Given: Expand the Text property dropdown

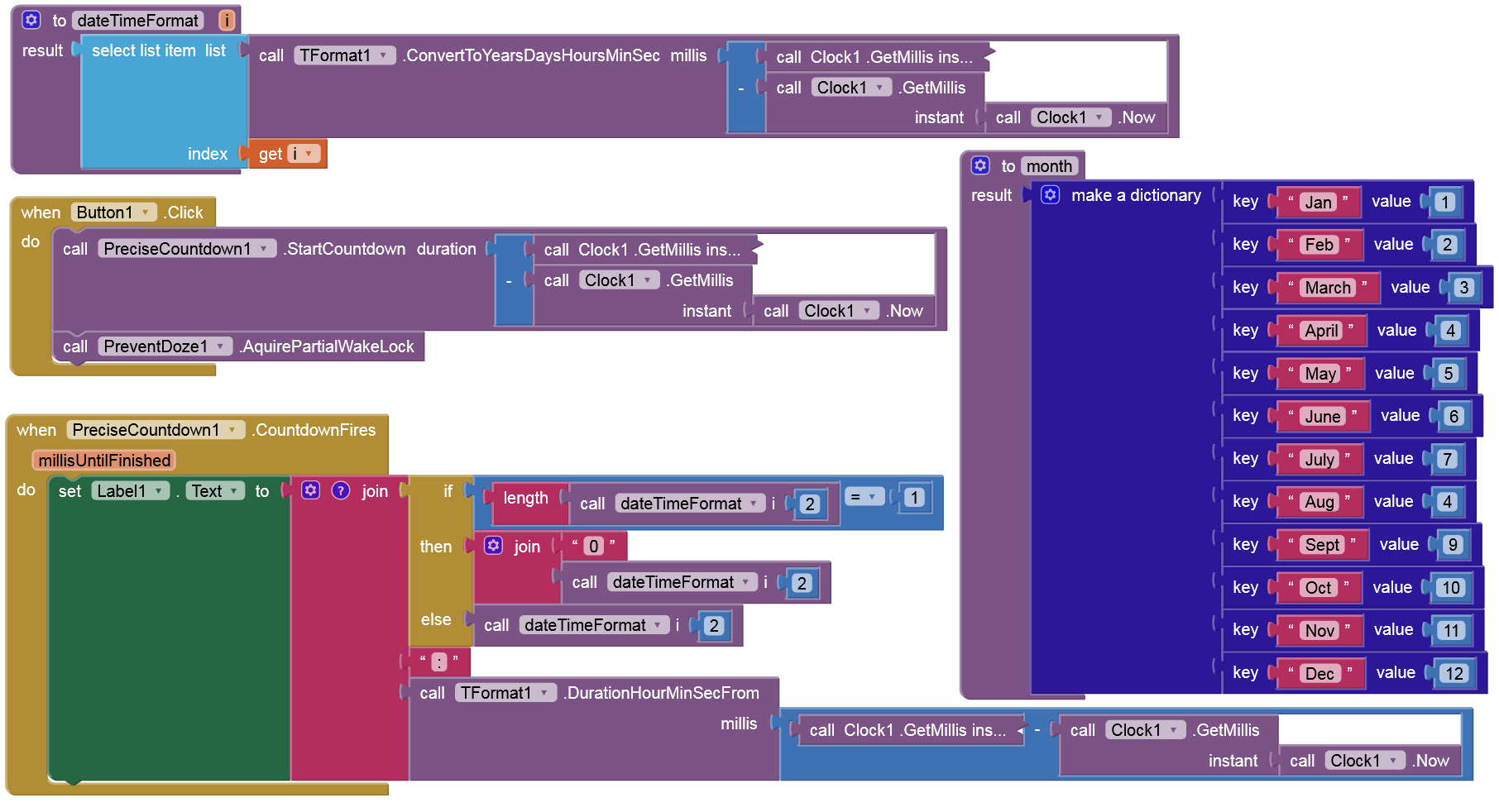Looking at the screenshot, I should pos(234,491).
